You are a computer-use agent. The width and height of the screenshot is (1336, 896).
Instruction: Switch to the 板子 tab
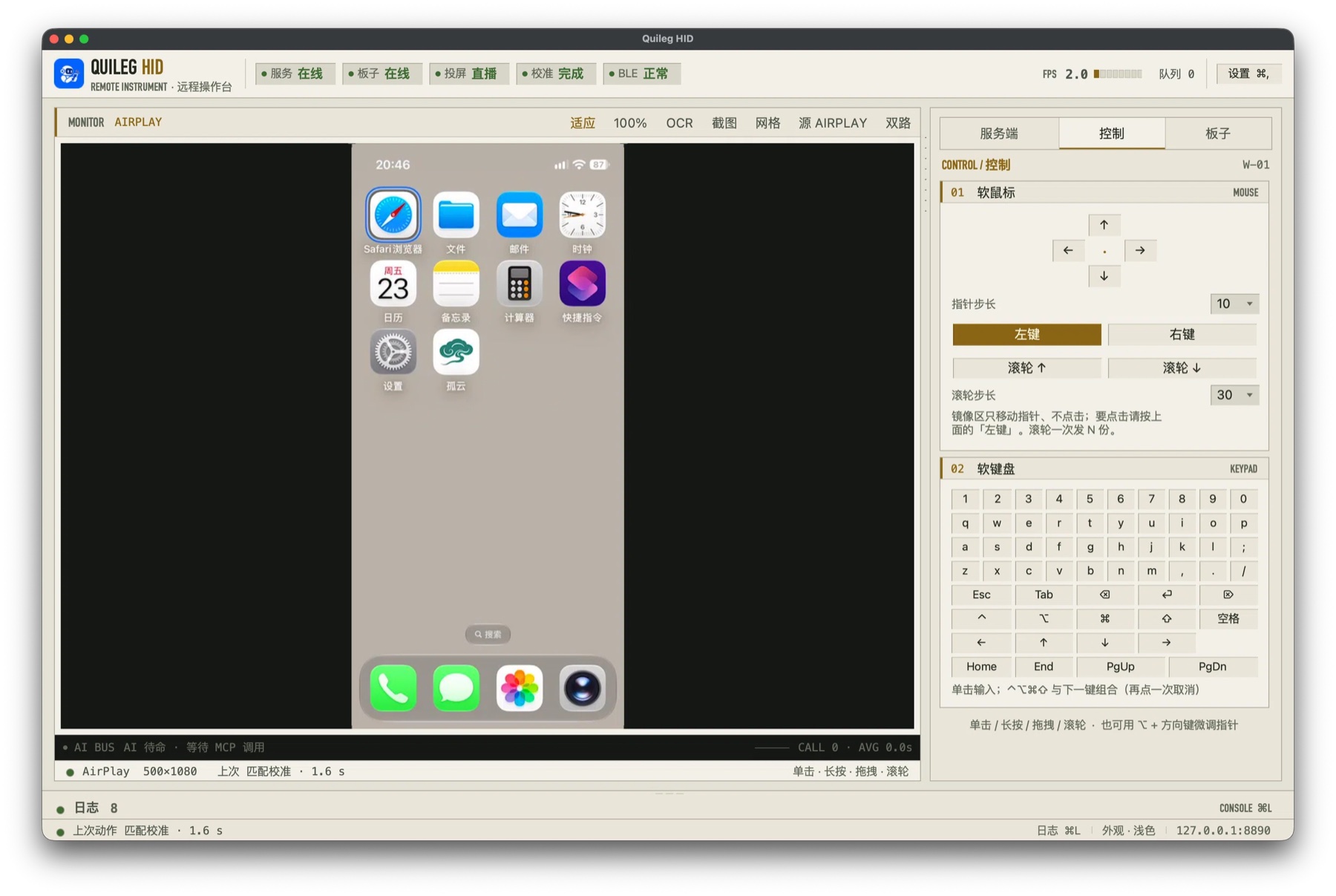pos(1218,134)
